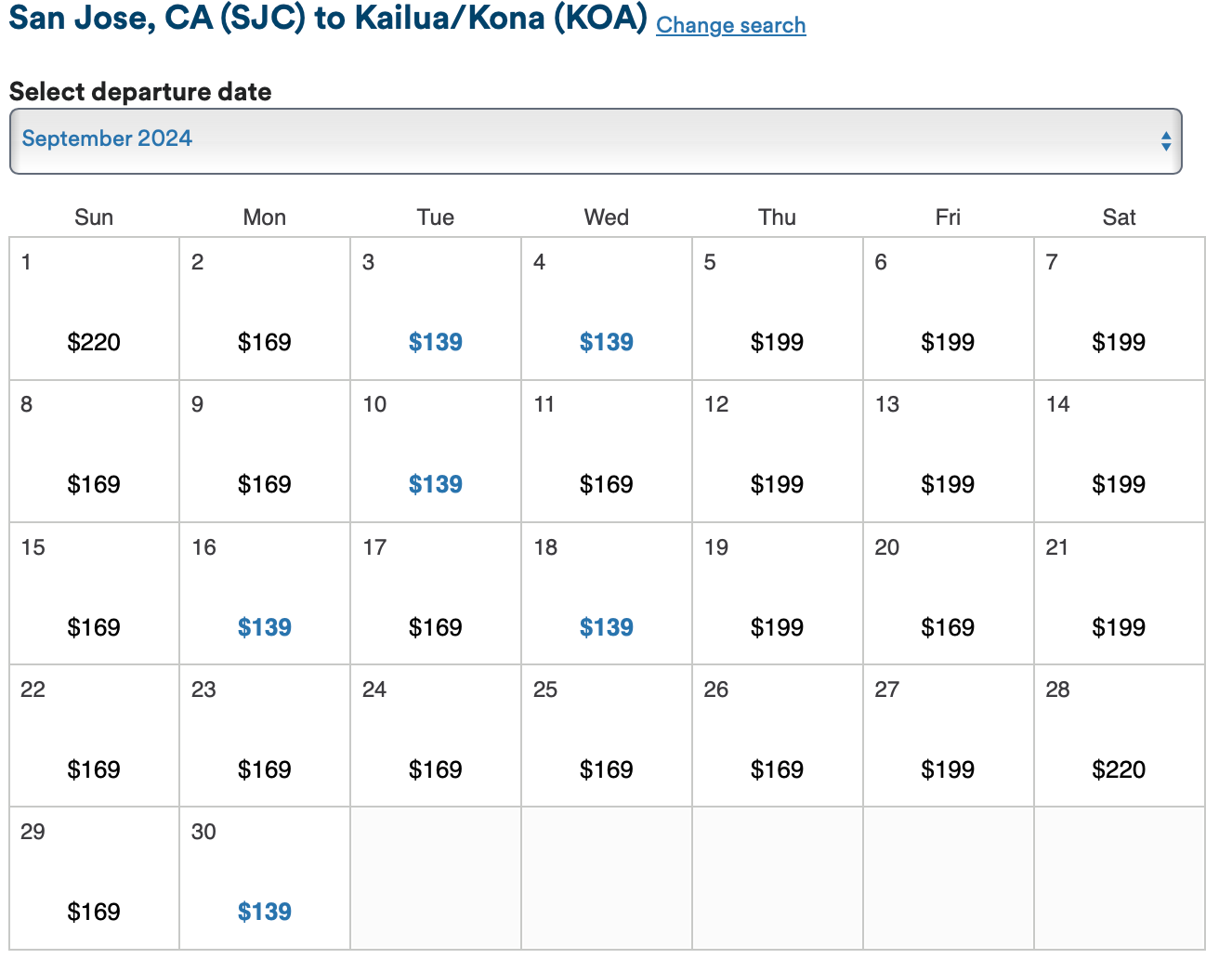Select September 12 departure at $199

[x=777, y=484]
